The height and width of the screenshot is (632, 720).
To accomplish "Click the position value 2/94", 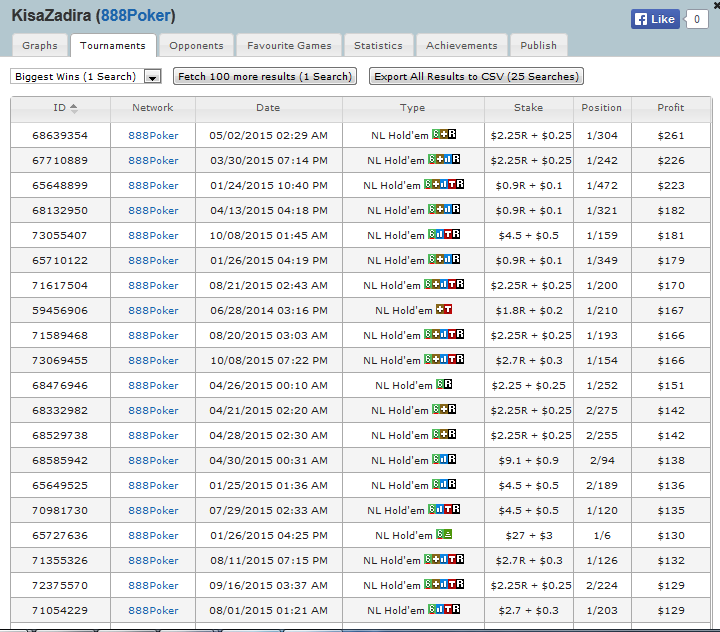I will tap(602, 461).
